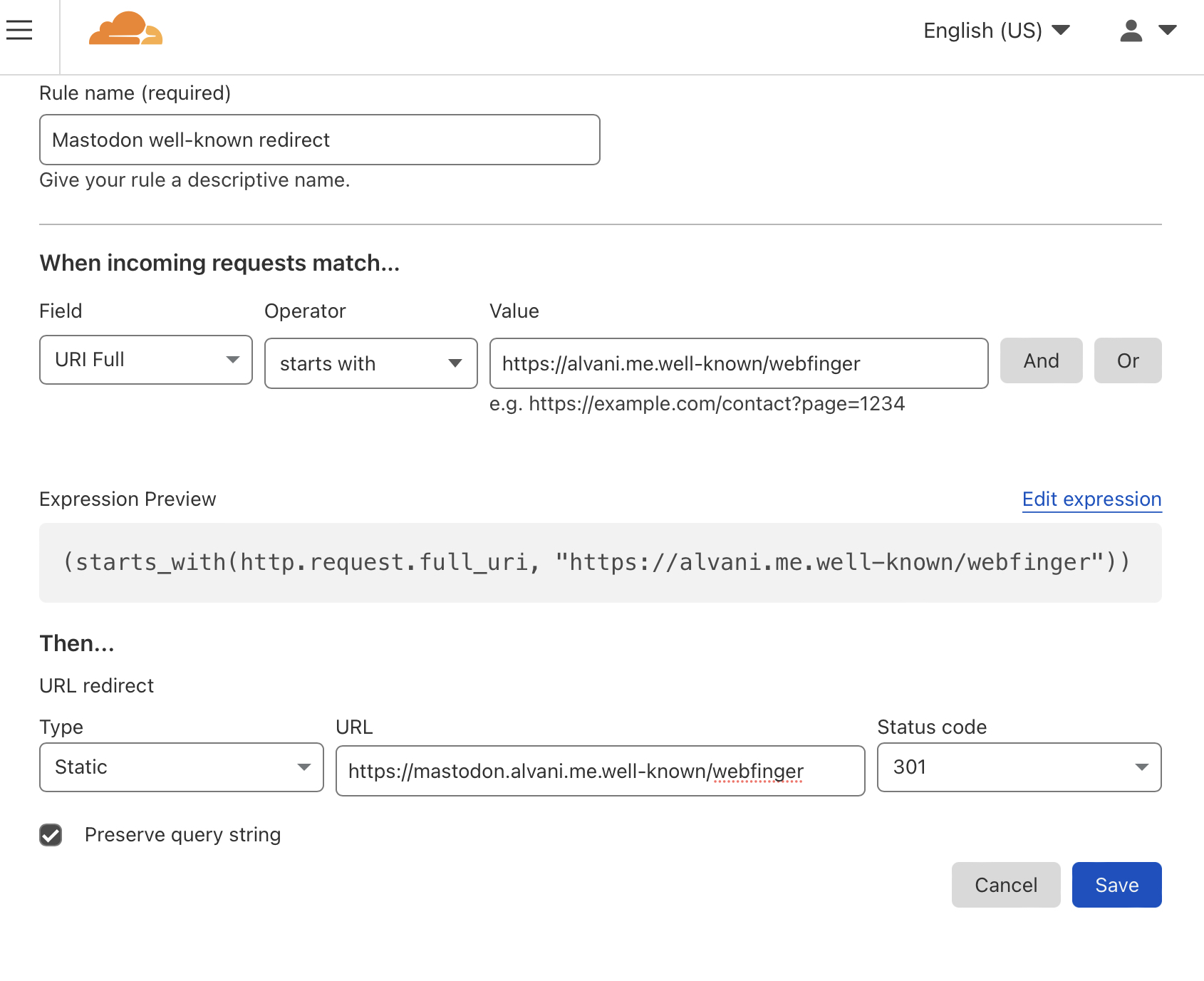Focus the Rule name text field

point(319,140)
